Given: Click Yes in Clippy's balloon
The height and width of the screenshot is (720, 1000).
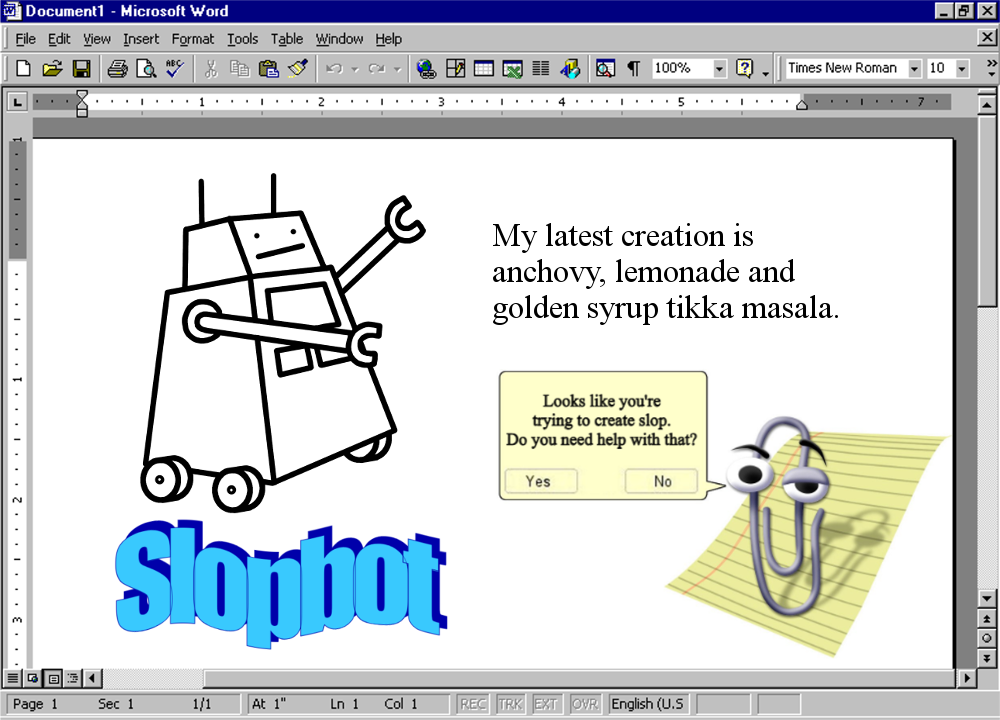Looking at the screenshot, I should point(540,481).
